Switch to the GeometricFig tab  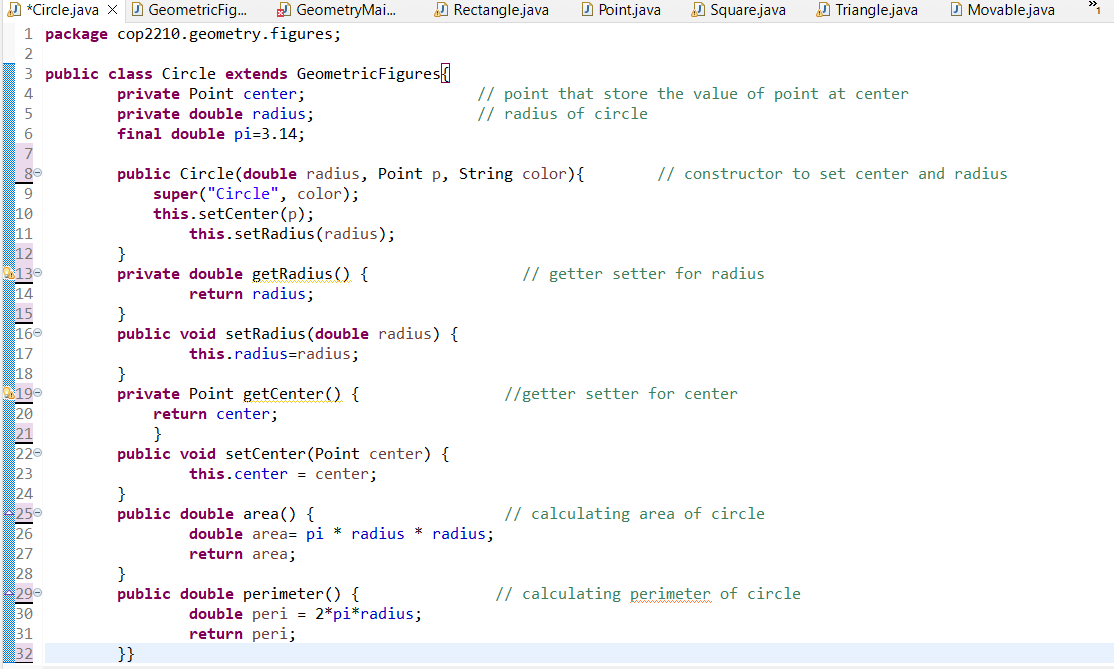pyautogui.click(x=198, y=10)
